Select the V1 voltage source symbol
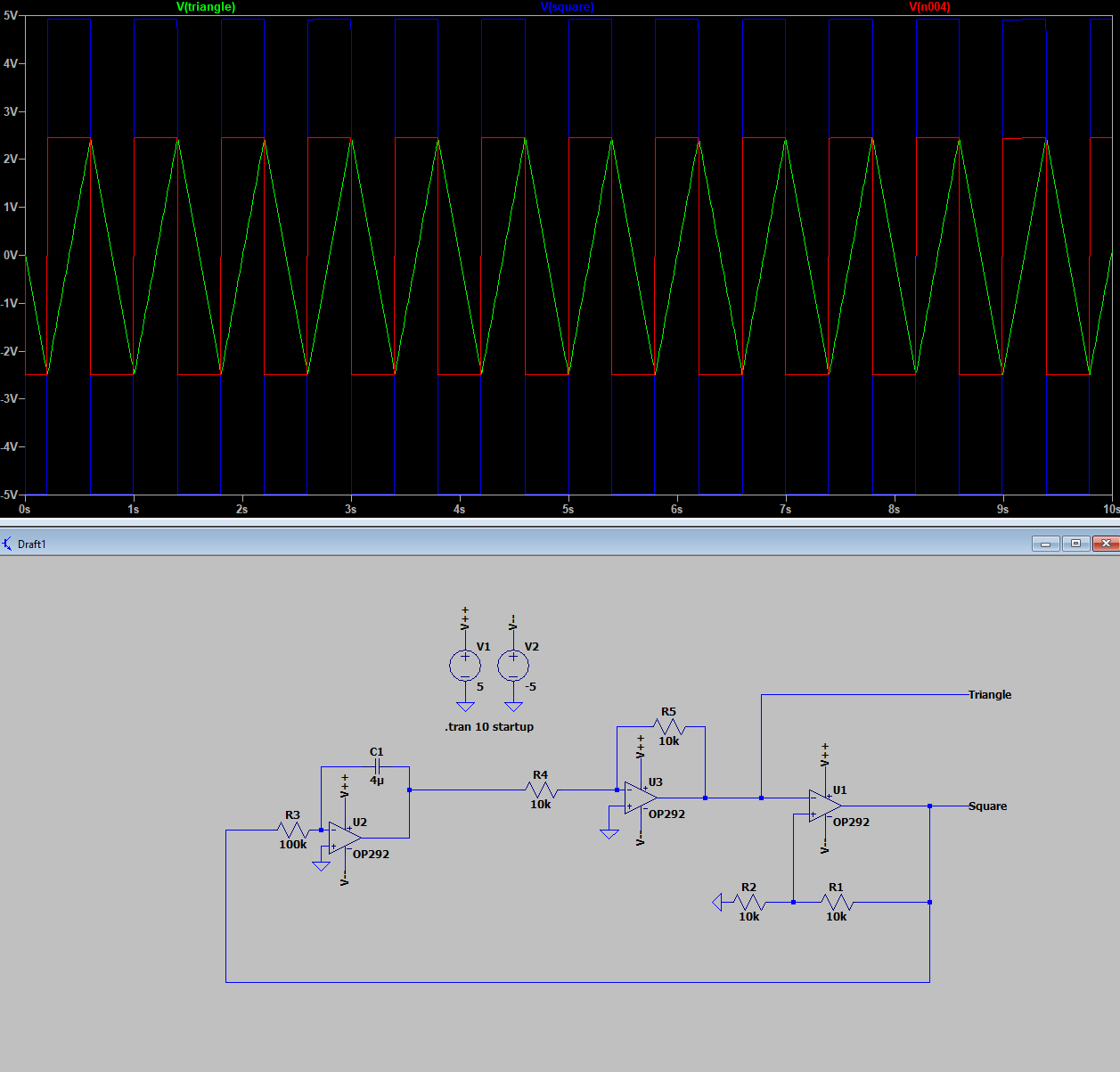 (x=465, y=664)
